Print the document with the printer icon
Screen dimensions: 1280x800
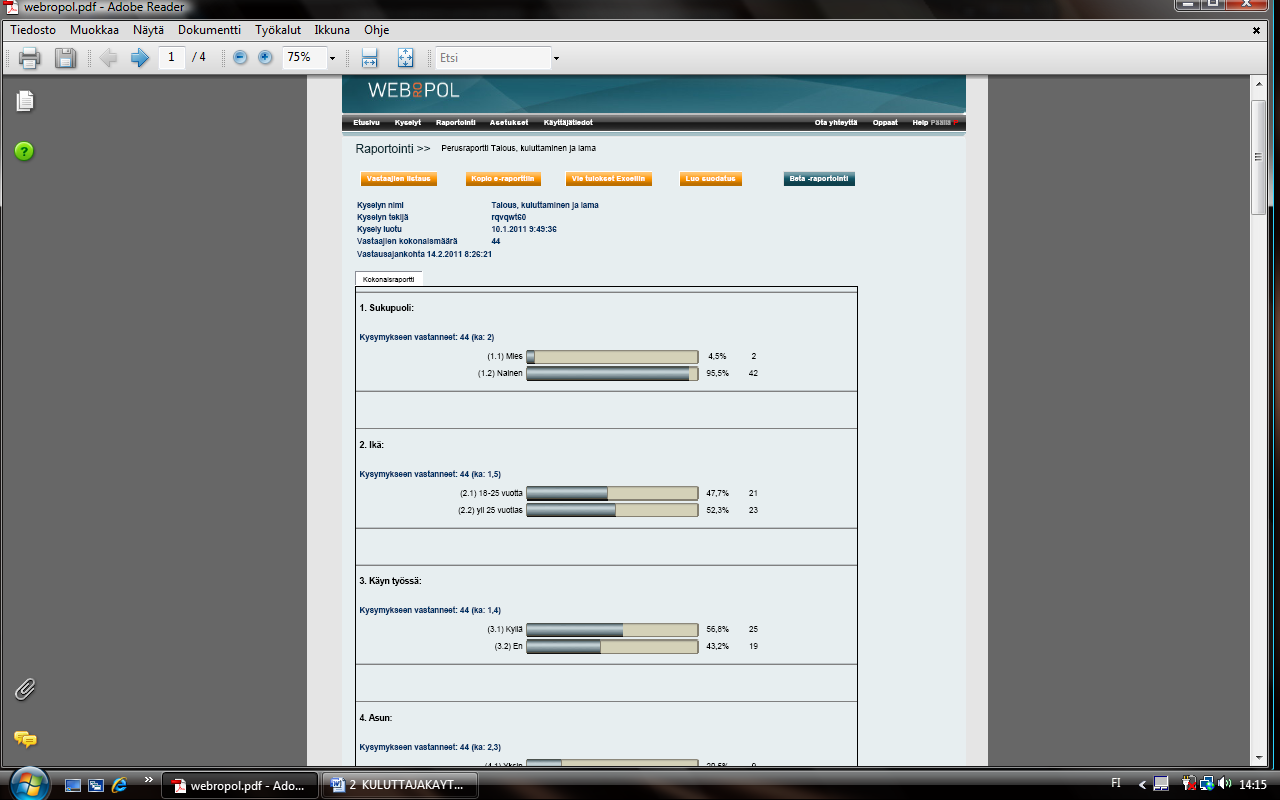coord(29,58)
